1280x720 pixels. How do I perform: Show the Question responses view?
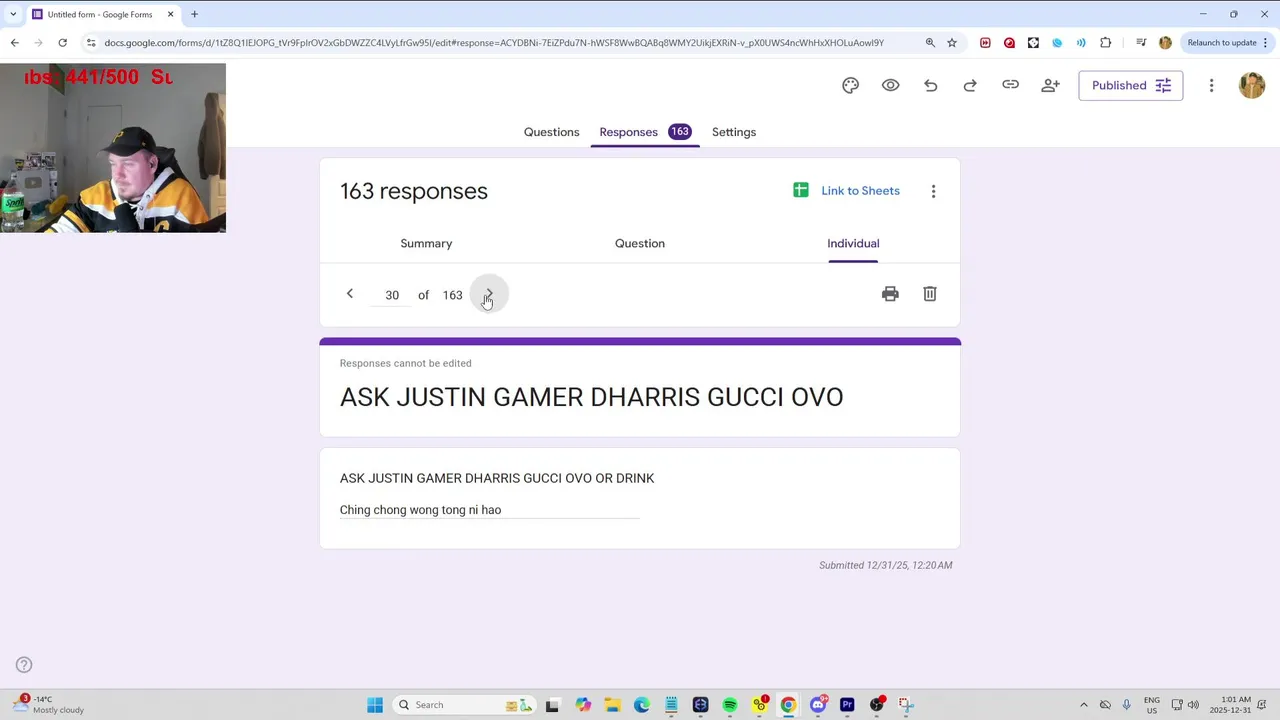pos(640,243)
